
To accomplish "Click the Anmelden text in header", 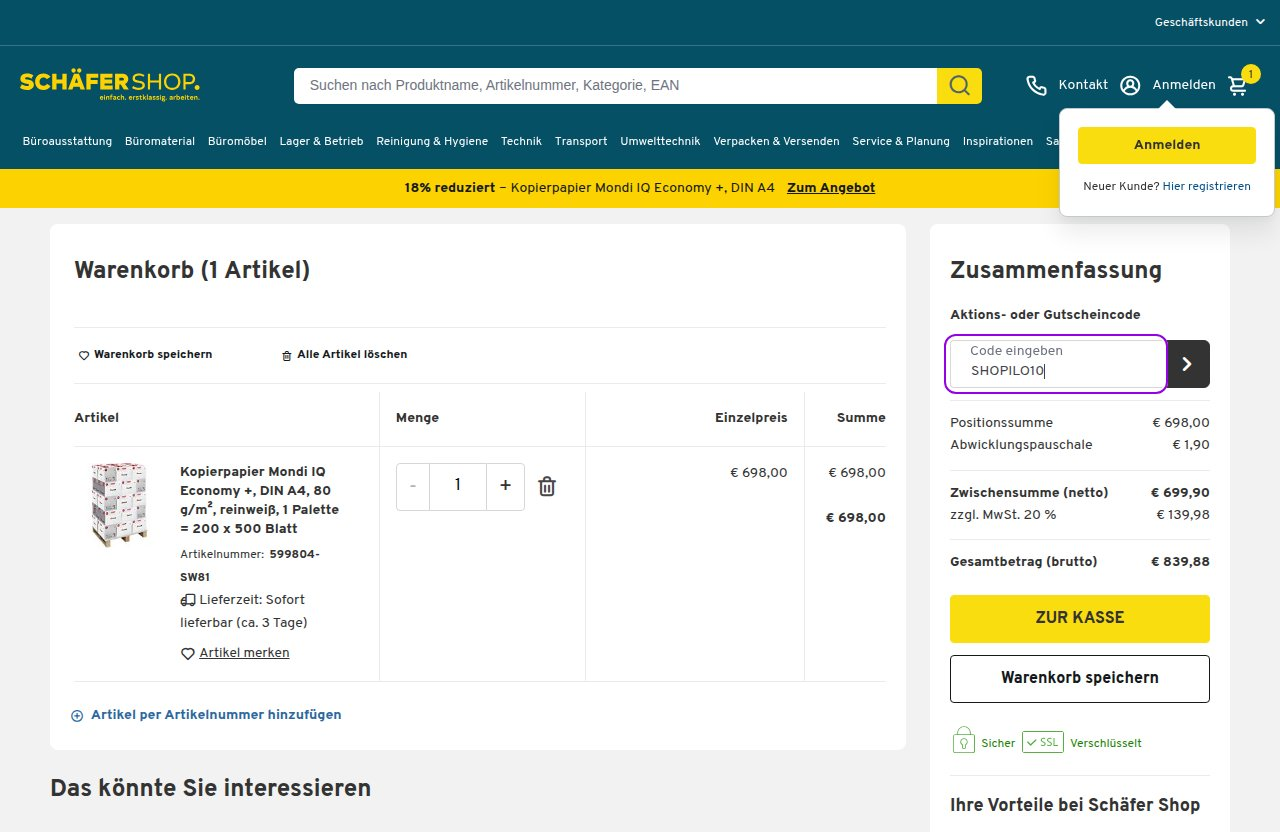I will (x=1184, y=85).
